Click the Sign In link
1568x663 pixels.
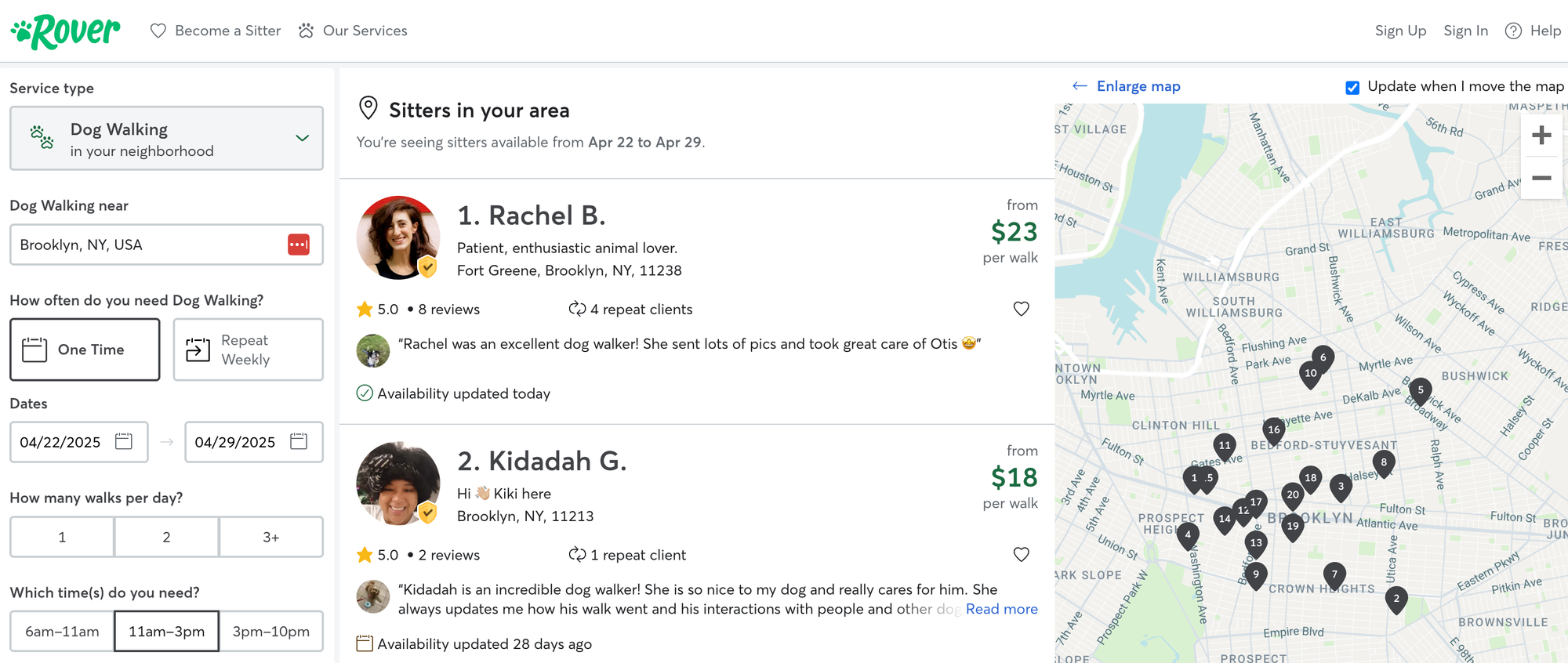(1465, 31)
